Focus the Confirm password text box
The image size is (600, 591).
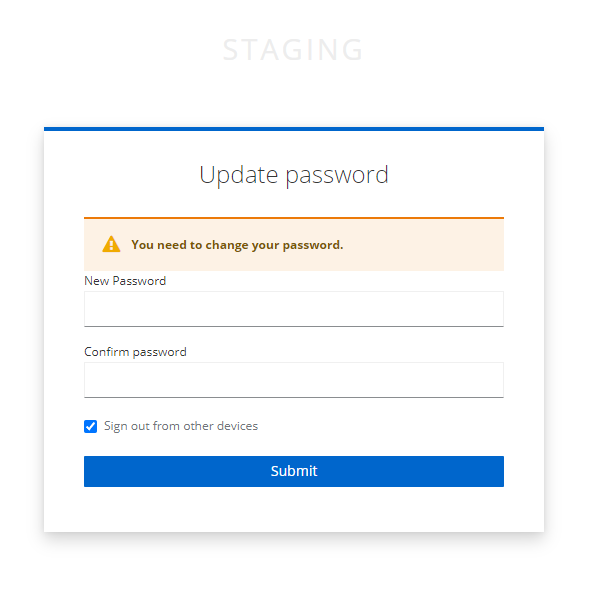tap(293, 380)
